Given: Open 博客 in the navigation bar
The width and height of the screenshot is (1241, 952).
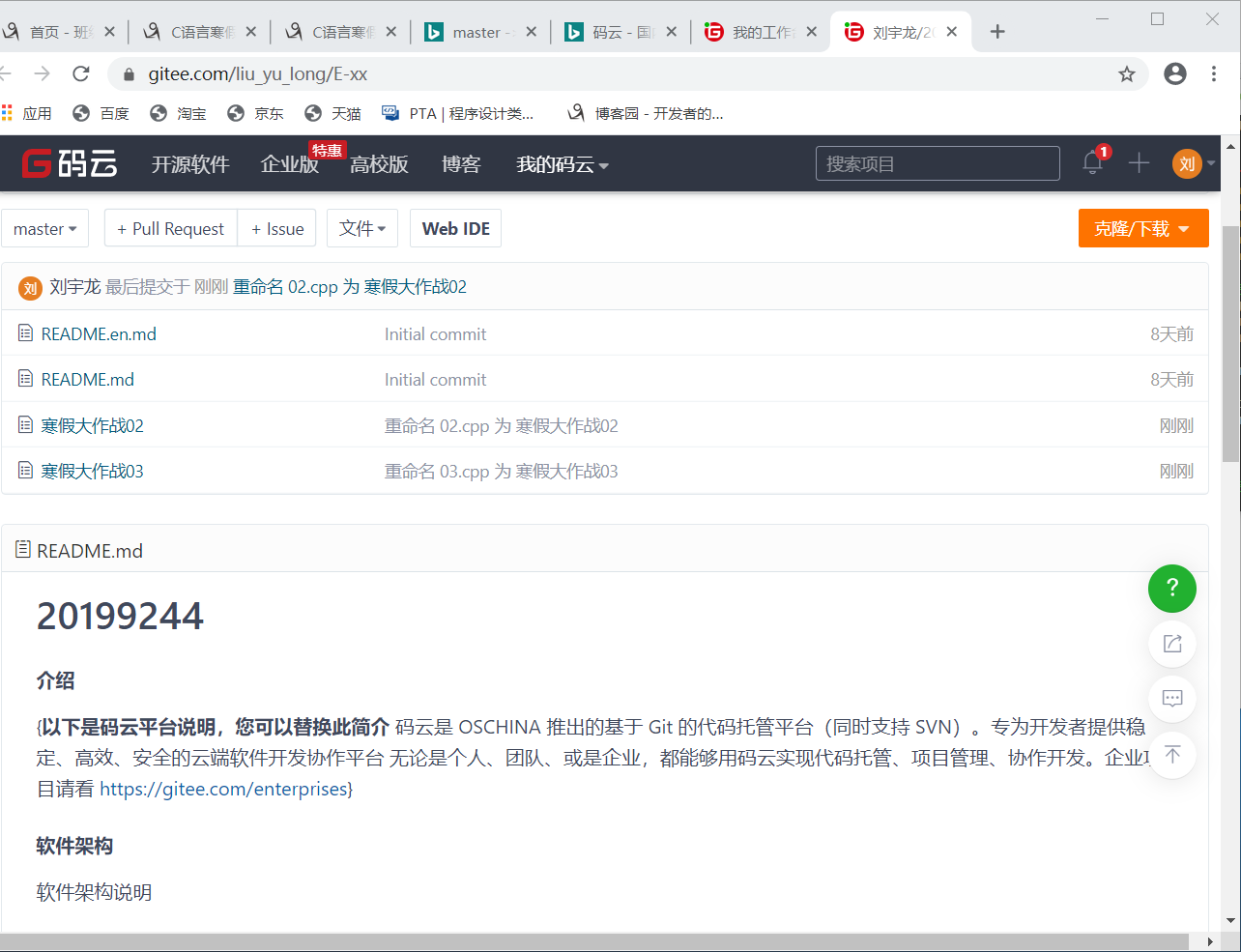Looking at the screenshot, I should coord(461,164).
